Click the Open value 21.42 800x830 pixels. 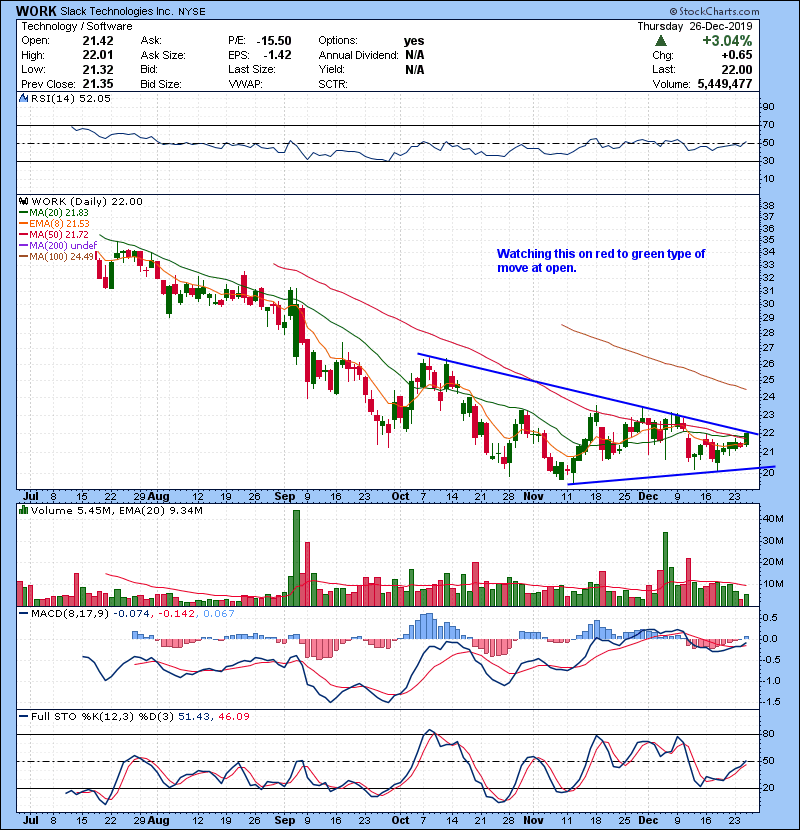point(98,41)
